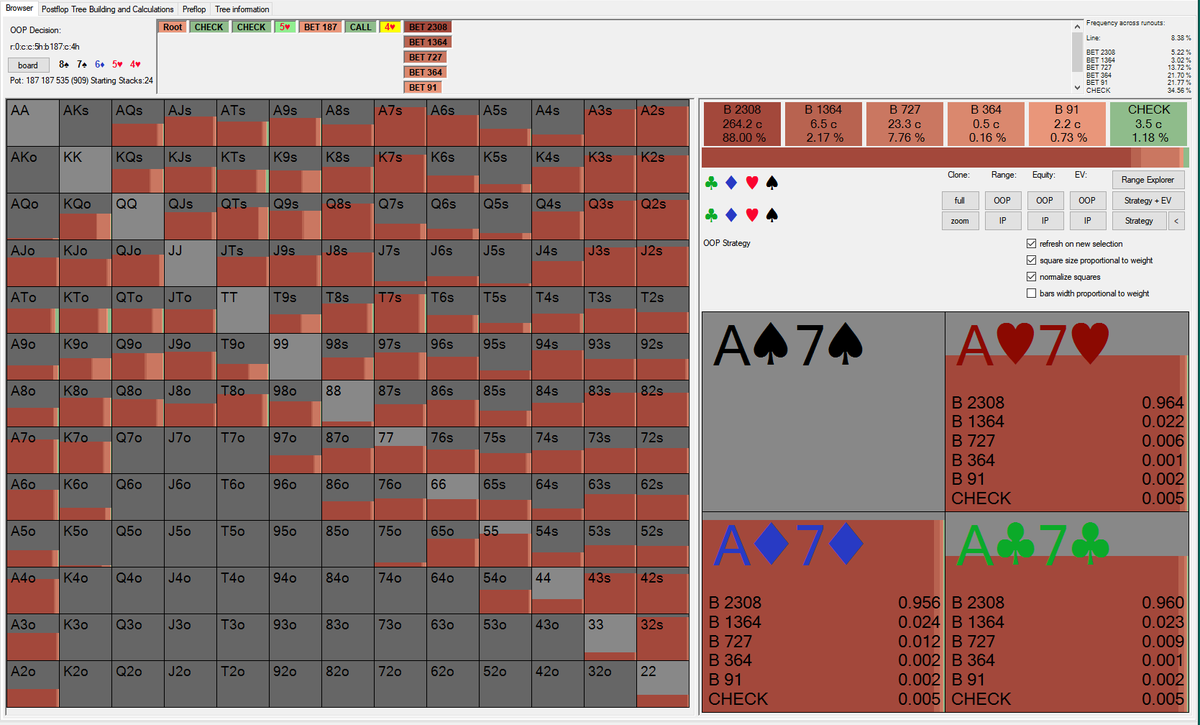Select the green club suit in the lower suit row
The height and width of the screenshot is (725, 1200).
pyautogui.click(x=711, y=215)
